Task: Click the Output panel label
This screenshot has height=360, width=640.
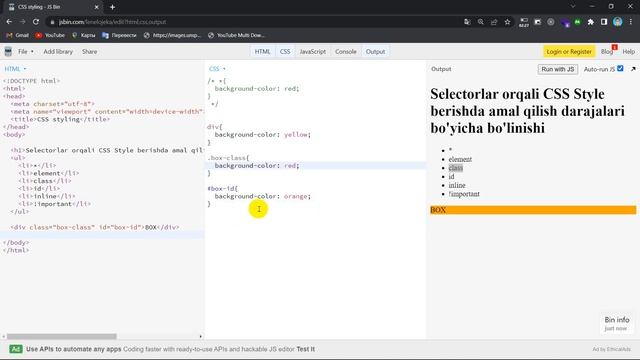Action: click(x=441, y=69)
